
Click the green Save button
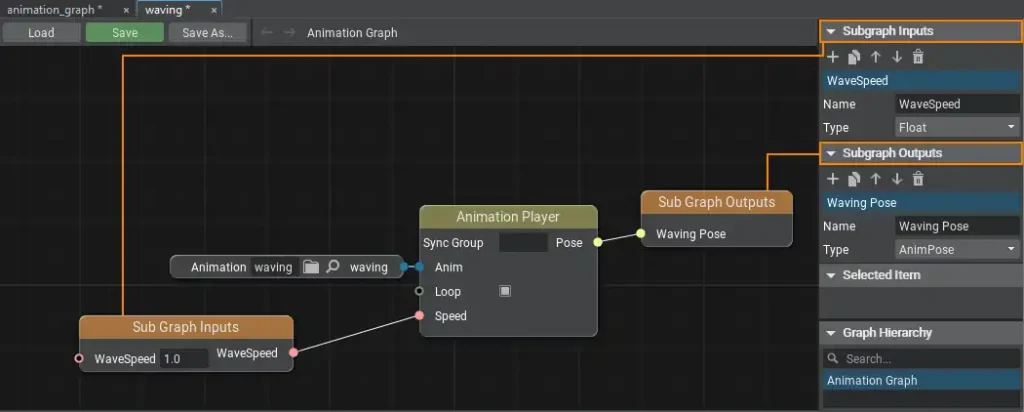(x=125, y=32)
